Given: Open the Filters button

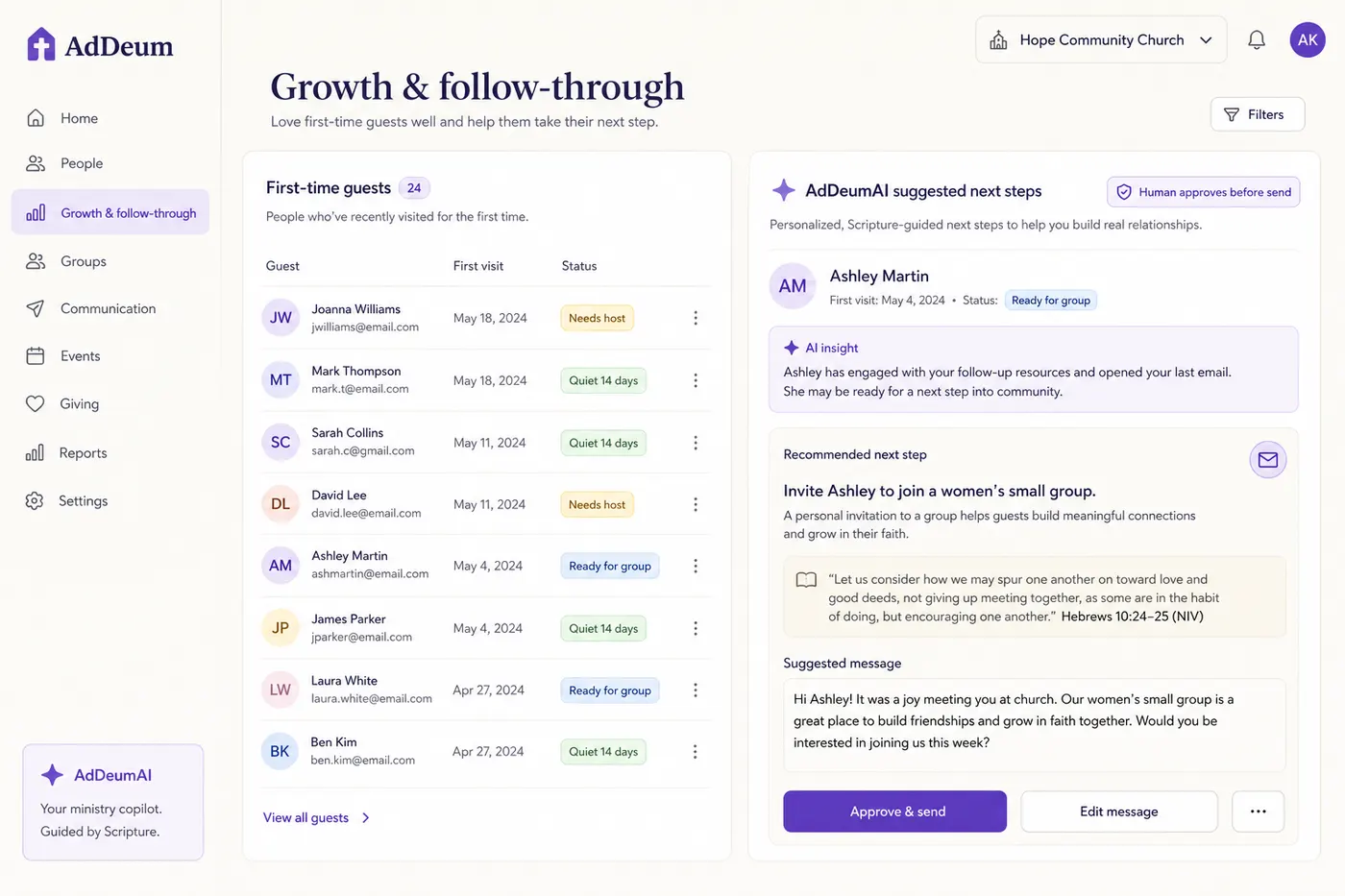Looking at the screenshot, I should [x=1257, y=114].
